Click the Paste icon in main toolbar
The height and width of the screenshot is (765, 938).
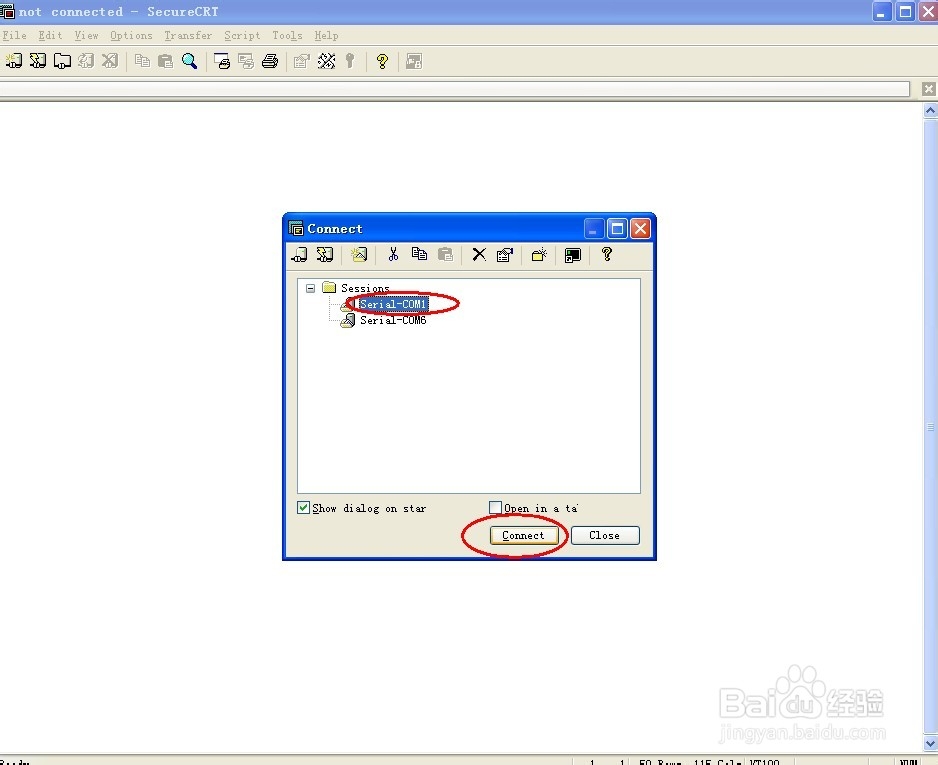[166, 61]
